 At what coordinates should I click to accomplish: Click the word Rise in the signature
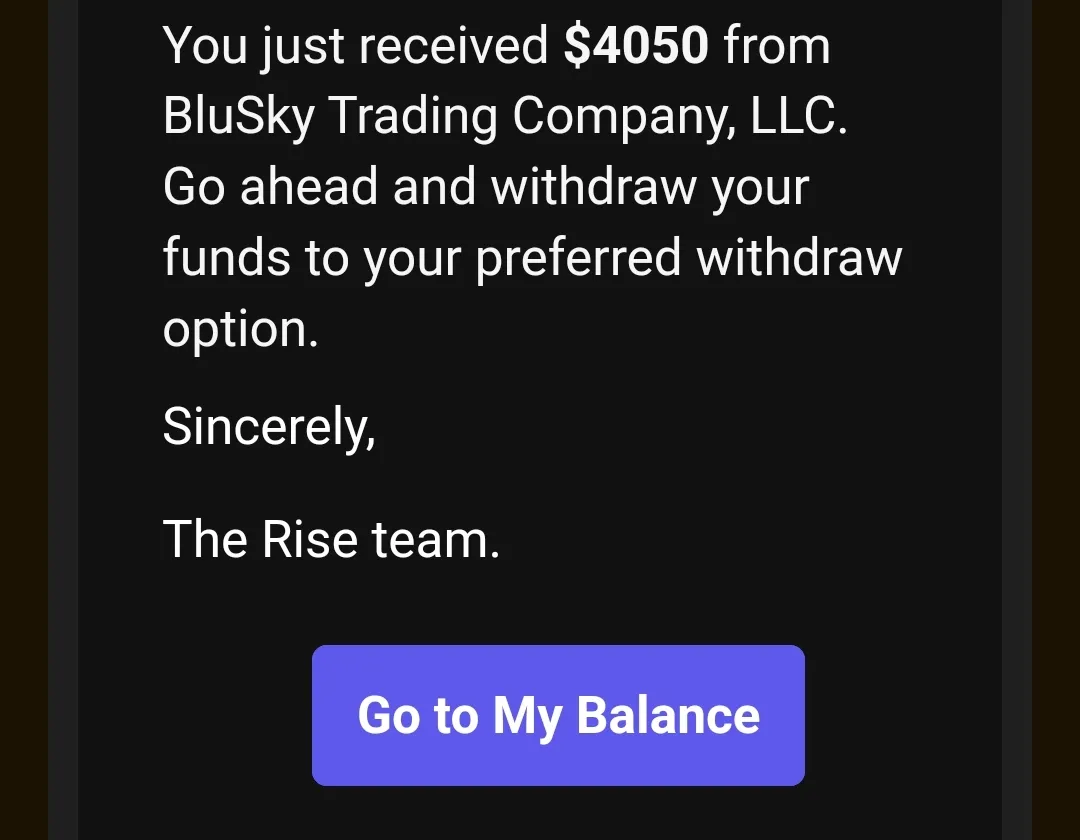pyautogui.click(x=309, y=538)
